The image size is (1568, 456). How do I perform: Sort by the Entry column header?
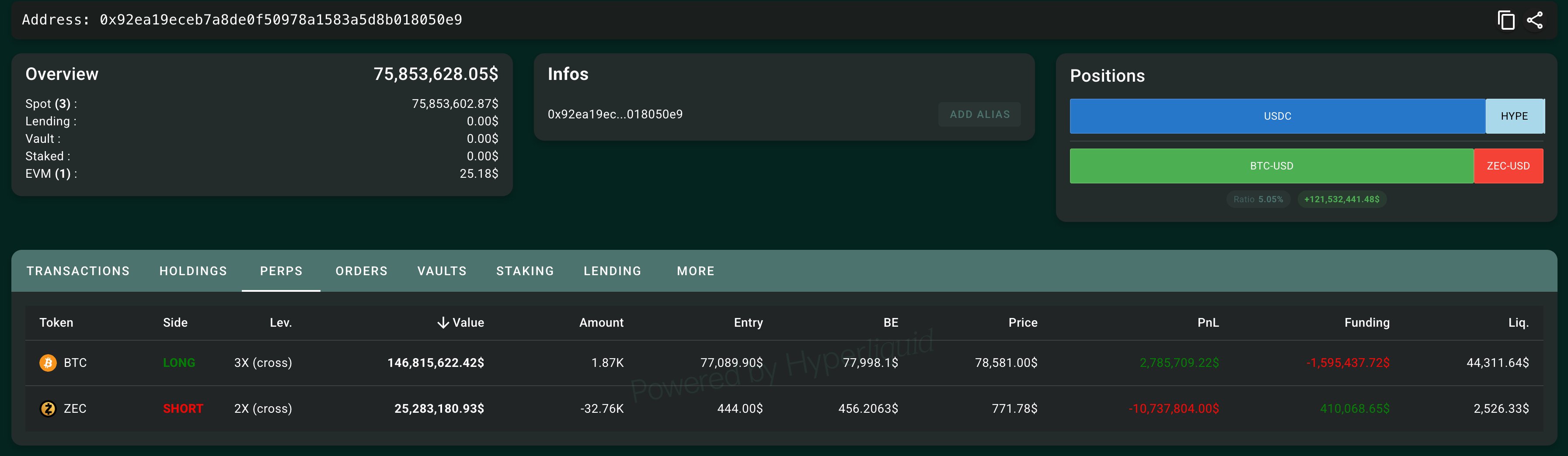[748, 322]
